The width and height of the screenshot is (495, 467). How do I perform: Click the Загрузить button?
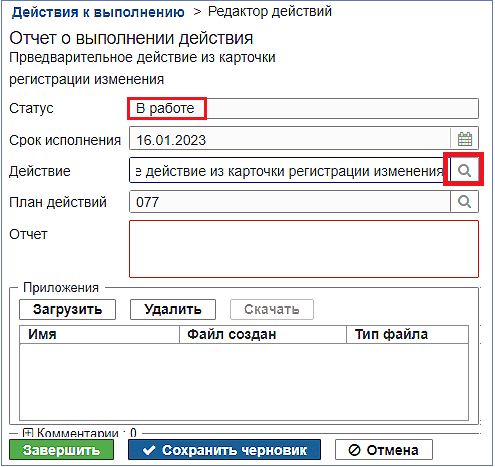[x=67, y=309]
